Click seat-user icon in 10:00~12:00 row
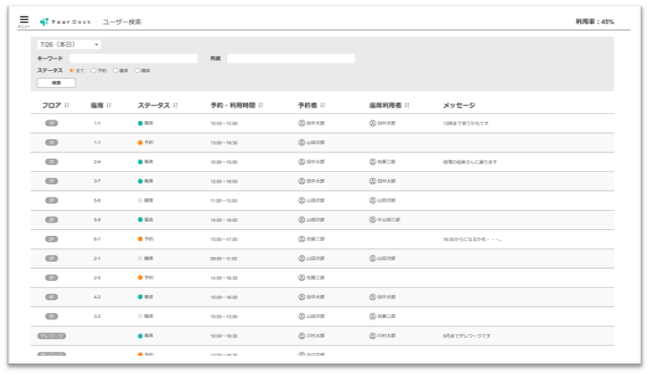The height and width of the screenshot is (375, 650). [372, 123]
